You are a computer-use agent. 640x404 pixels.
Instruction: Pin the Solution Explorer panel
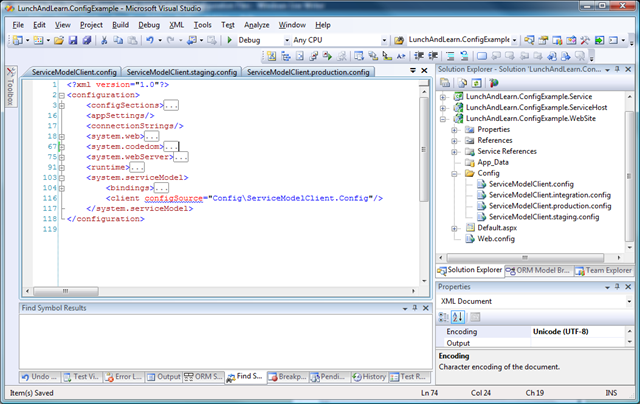click(618, 69)
